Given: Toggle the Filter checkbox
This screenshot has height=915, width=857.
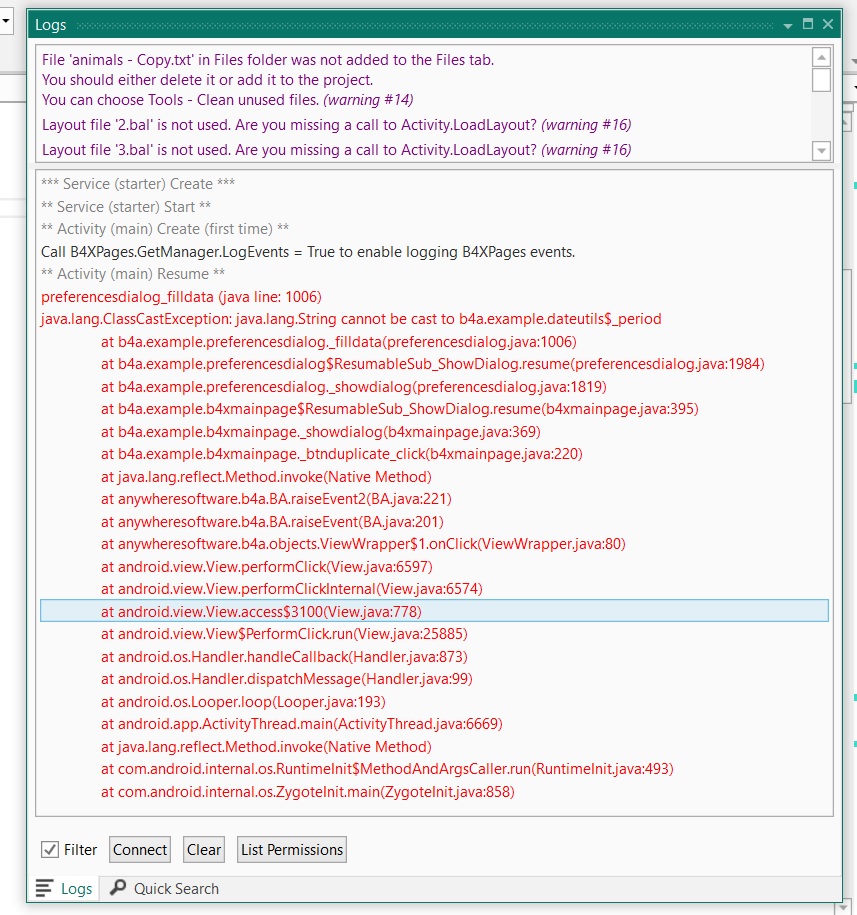Looking at the screenshot, I should (50, 850).
